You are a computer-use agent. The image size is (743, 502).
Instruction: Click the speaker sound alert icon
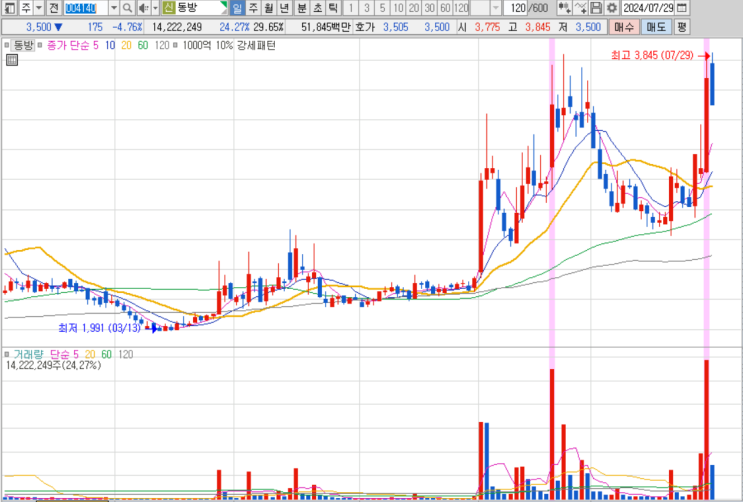click(144, 8)
